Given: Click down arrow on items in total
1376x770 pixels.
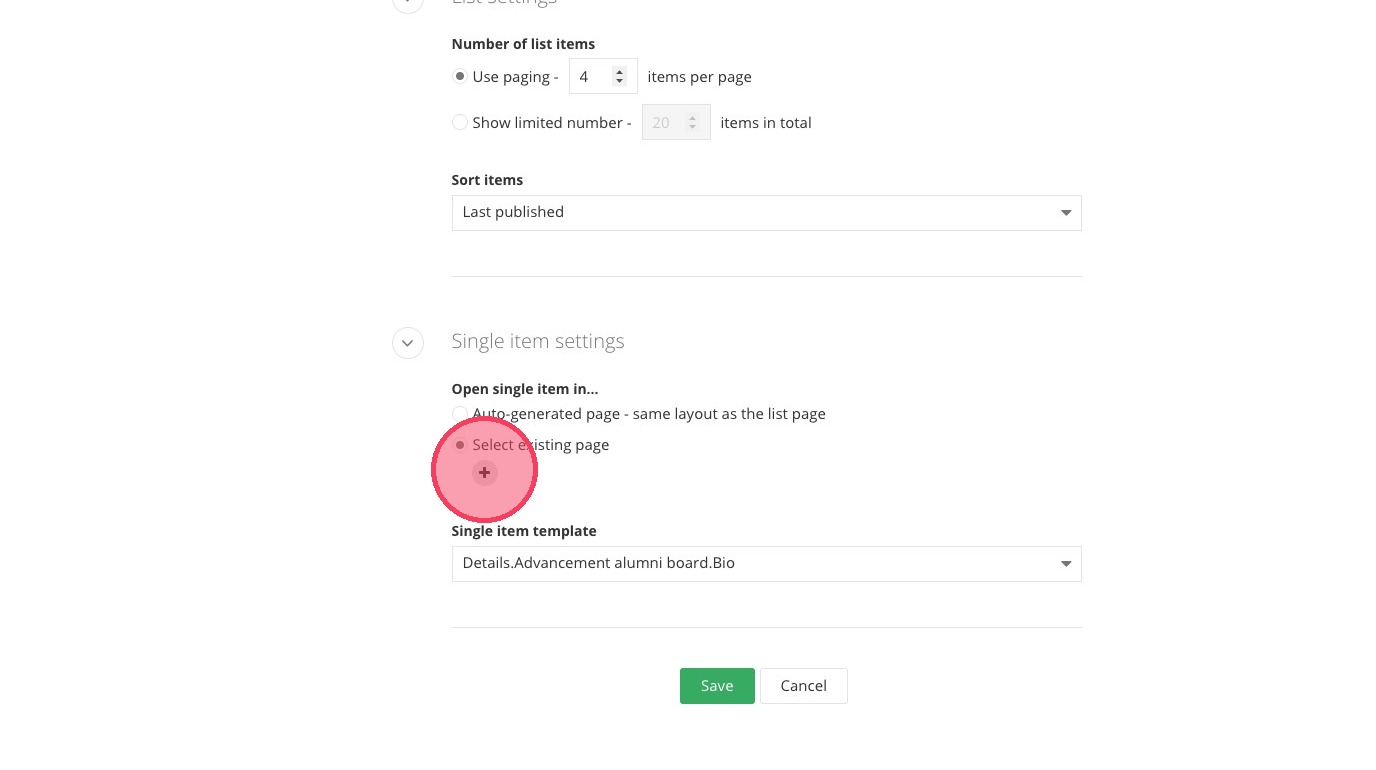Looking at the screenshot, I should tap(692, 128).
